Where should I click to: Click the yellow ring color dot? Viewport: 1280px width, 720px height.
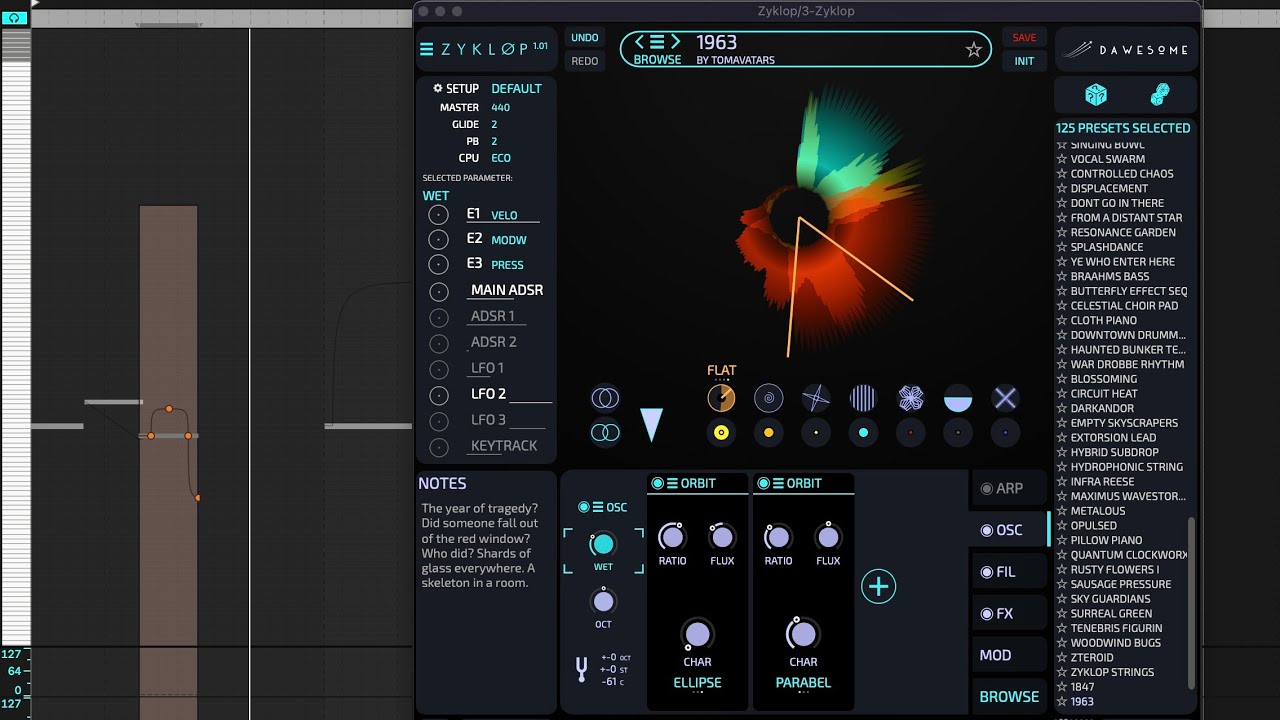721,433
